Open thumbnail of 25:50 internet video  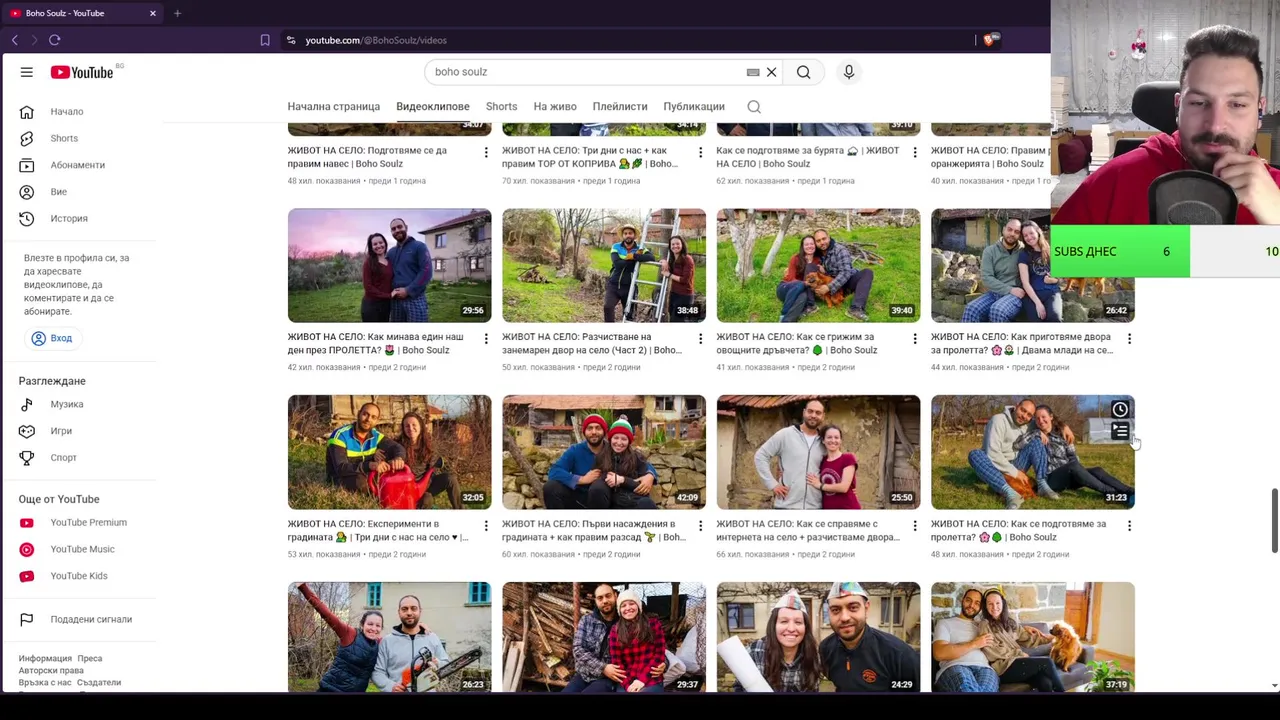click(x=818, y=452)
